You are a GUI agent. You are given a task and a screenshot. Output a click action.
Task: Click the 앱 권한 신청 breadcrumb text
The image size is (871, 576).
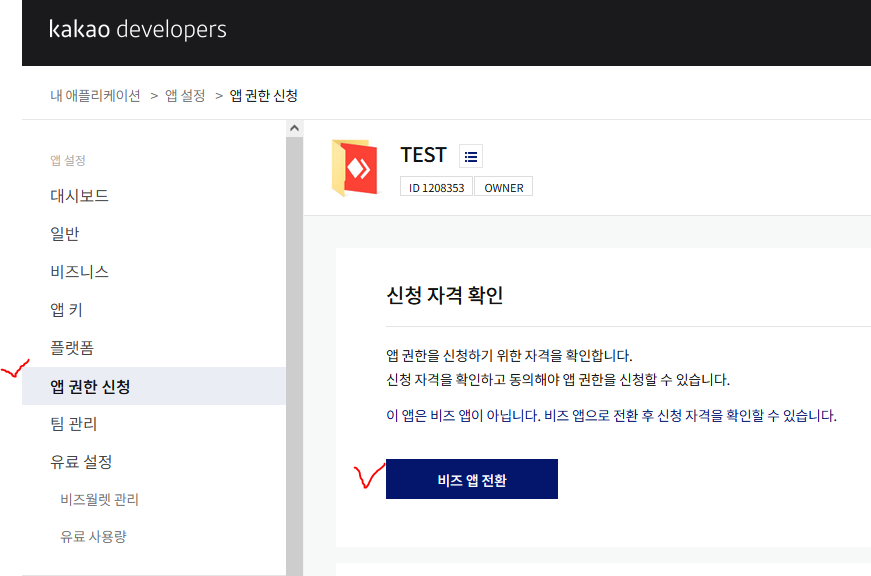[x=263, y=96]
